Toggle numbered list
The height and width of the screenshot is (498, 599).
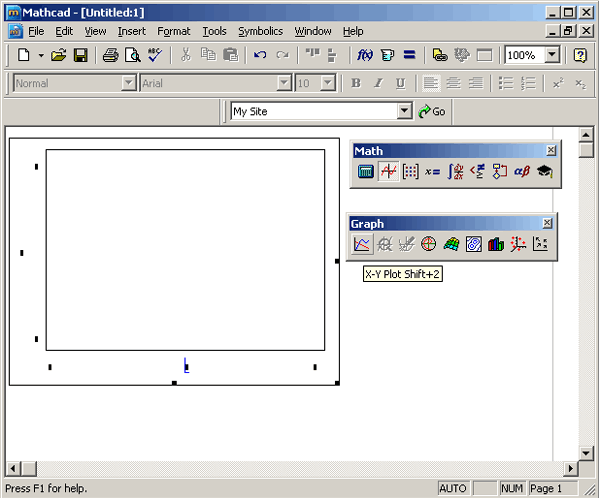tap(528, 83)
